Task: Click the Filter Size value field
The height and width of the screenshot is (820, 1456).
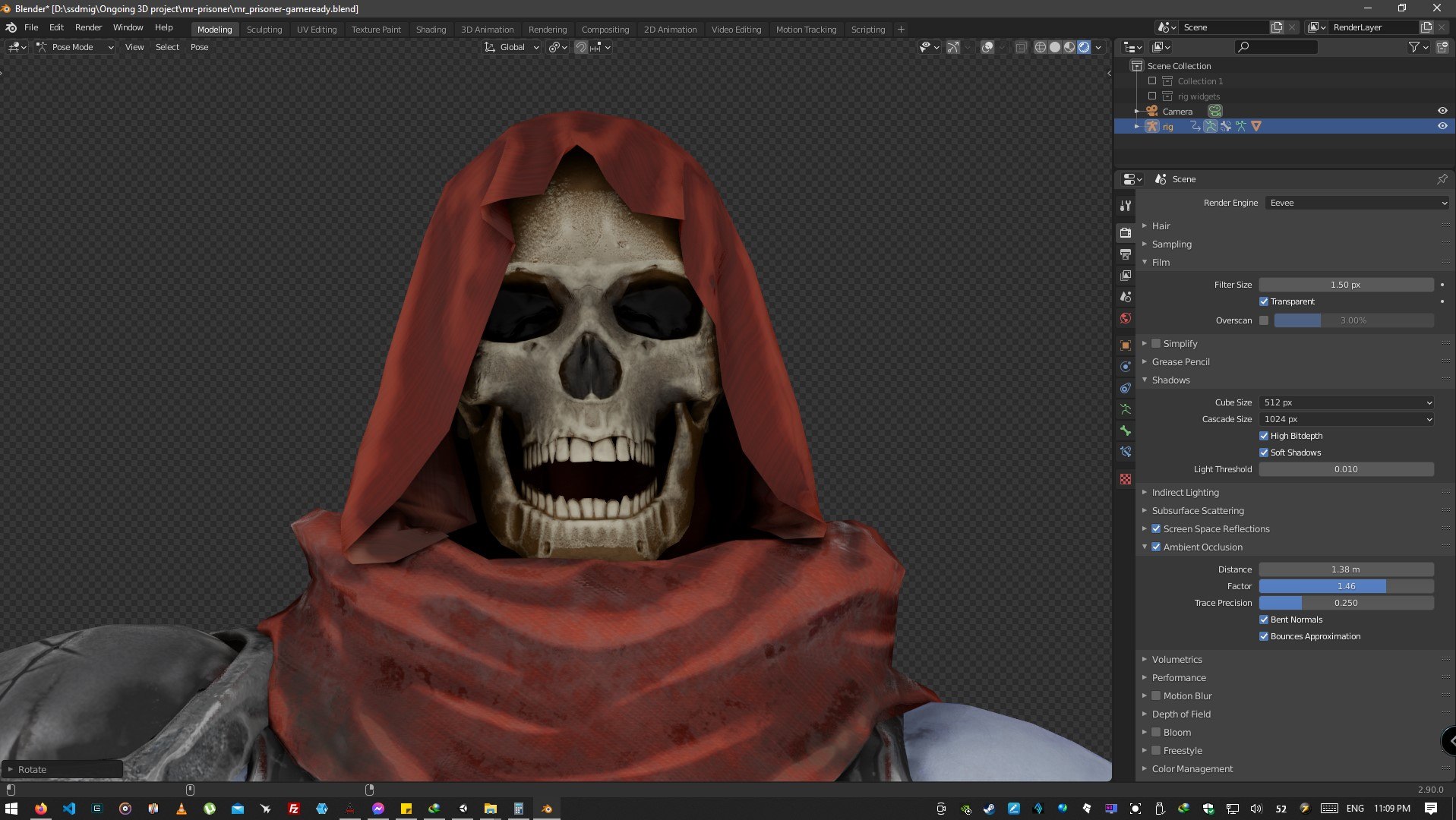Action: [1347, 285]
